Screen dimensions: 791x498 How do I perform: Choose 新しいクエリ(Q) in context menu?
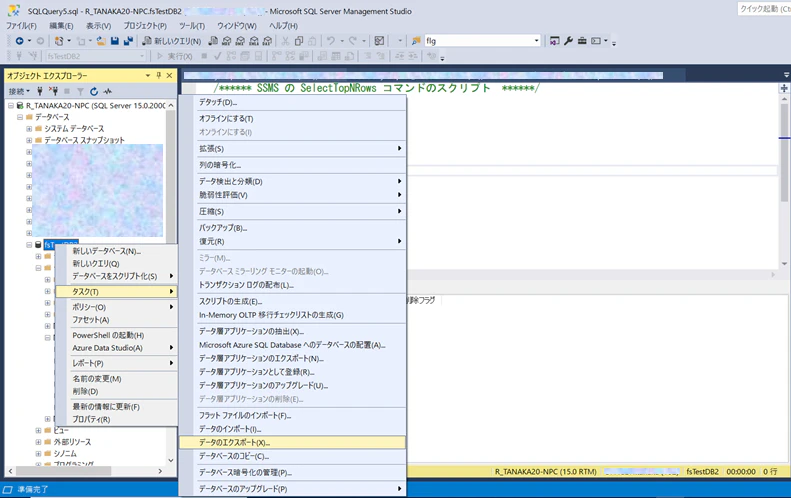(x=116, y=264)
